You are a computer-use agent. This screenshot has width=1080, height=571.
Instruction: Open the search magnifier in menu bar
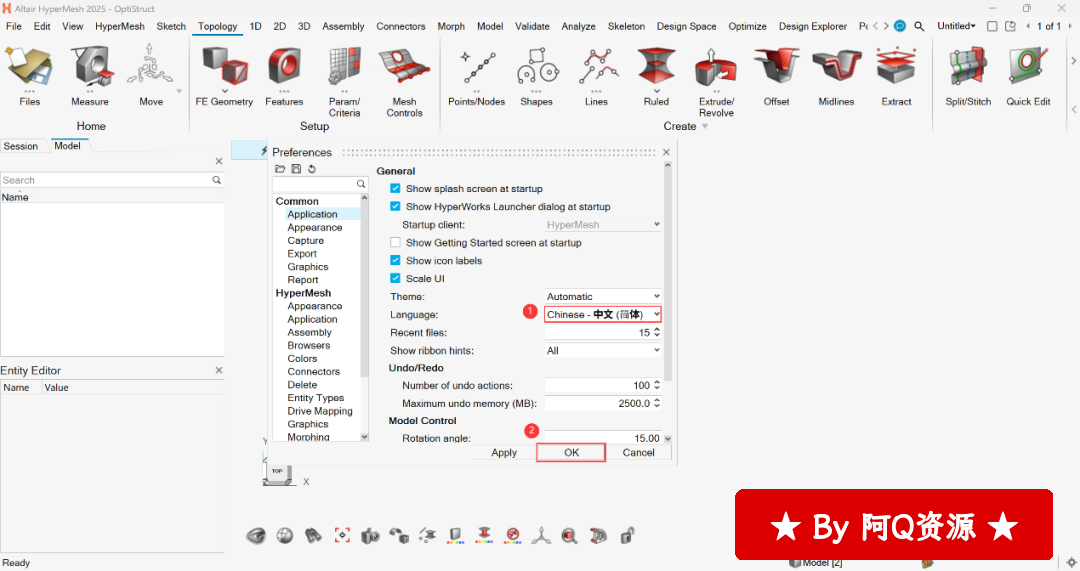pyautogui.click(x=919, y=26)
